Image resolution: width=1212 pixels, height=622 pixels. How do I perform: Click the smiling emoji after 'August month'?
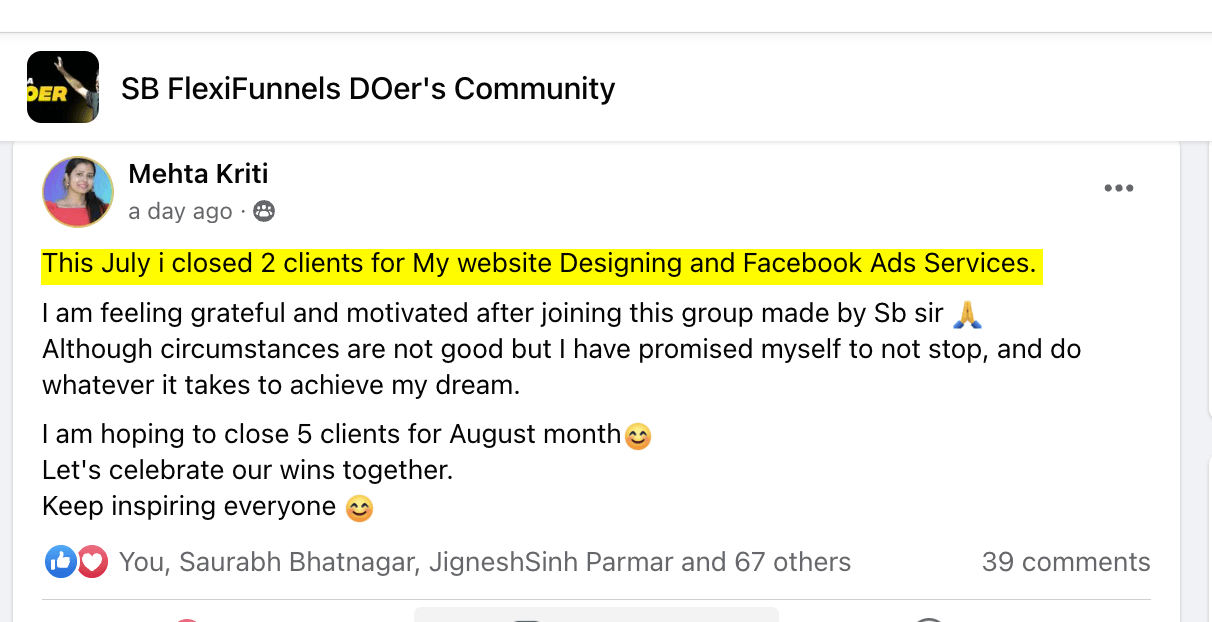pos(637,436)
